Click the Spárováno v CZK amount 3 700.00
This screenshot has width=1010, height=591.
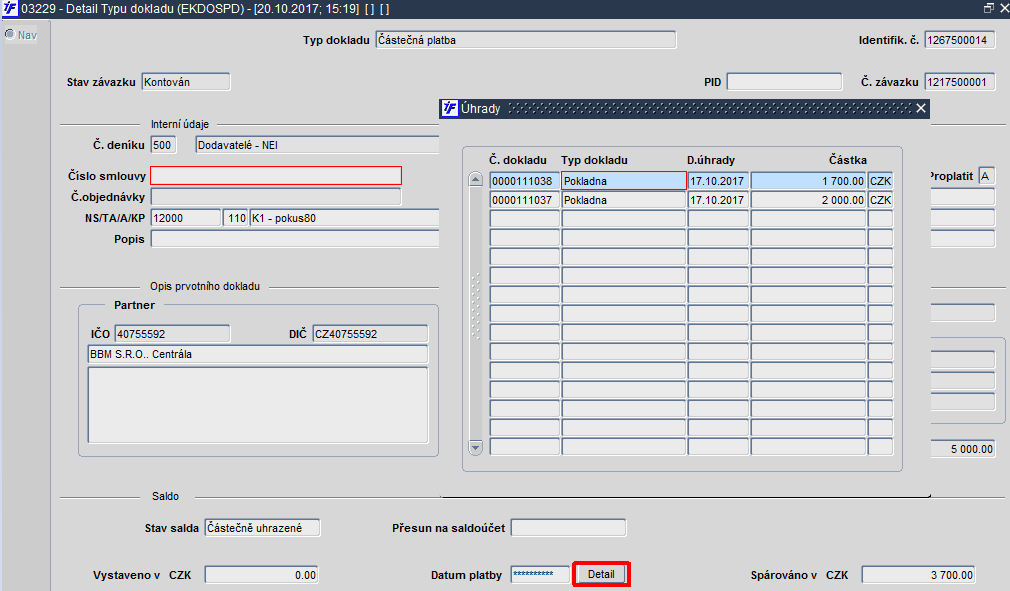pos(919,575)
